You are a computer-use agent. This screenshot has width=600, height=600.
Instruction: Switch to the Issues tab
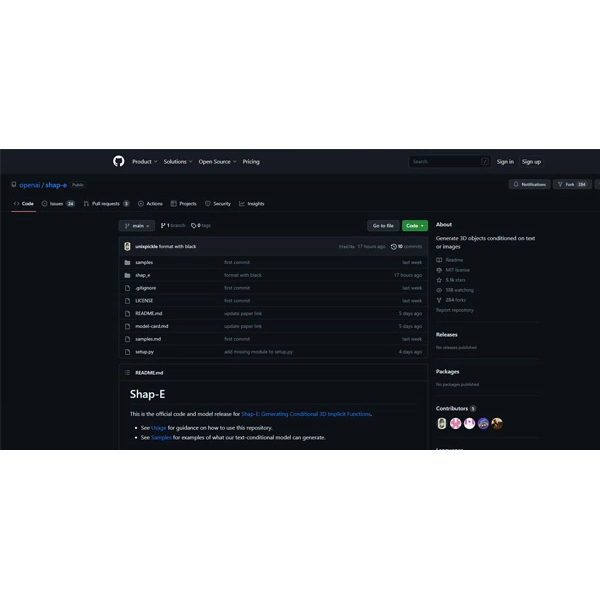[58, 203]
